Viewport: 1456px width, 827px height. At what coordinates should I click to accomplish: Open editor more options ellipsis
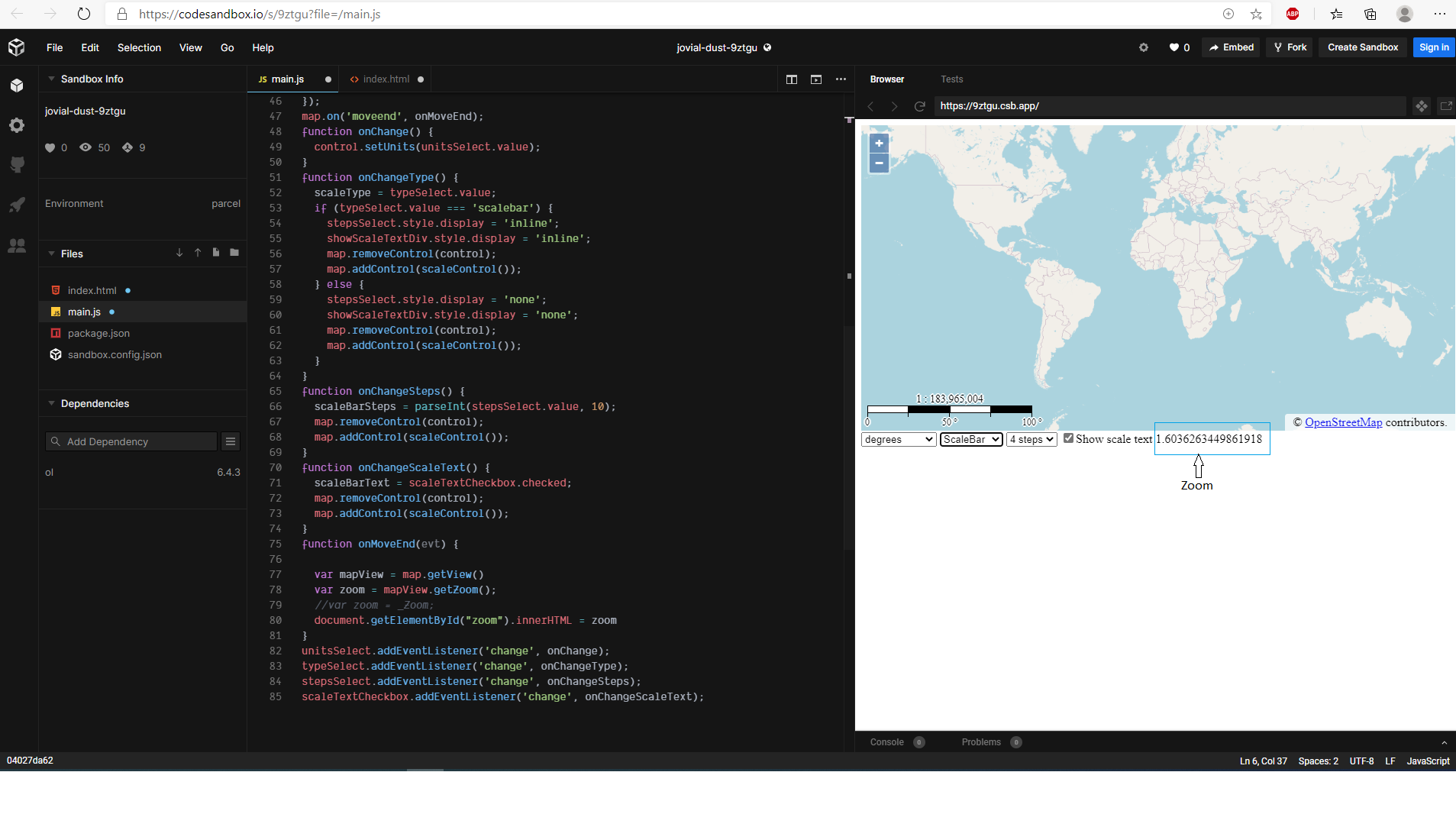(x=841, y=79)
